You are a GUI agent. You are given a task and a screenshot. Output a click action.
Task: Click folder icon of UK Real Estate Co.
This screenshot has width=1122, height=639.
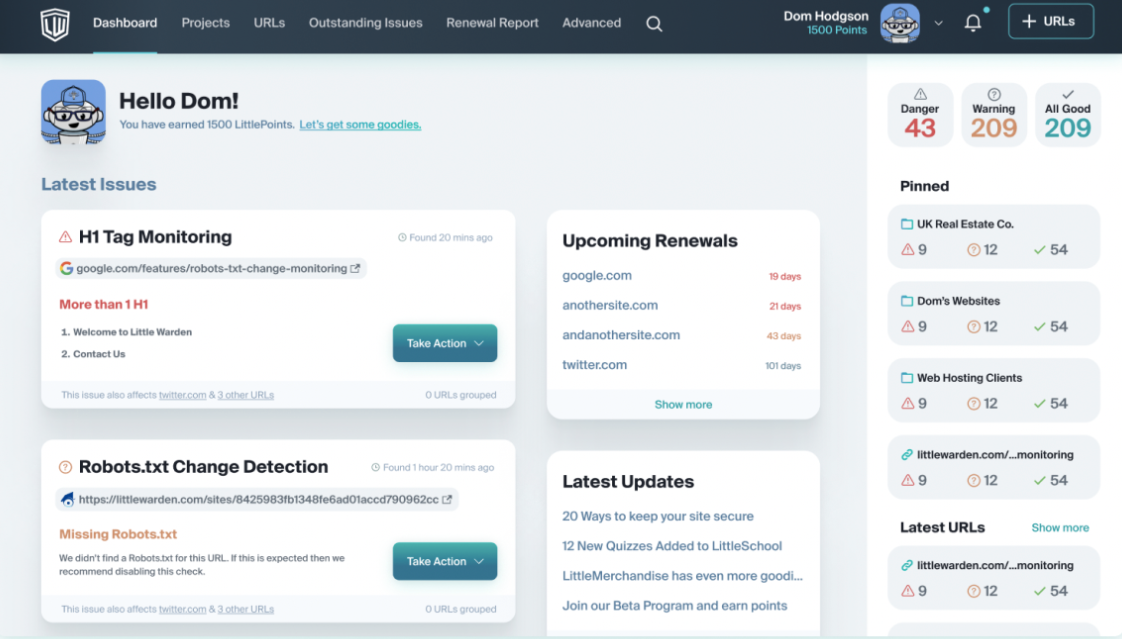pyautogui.click(x=907, y=224)
